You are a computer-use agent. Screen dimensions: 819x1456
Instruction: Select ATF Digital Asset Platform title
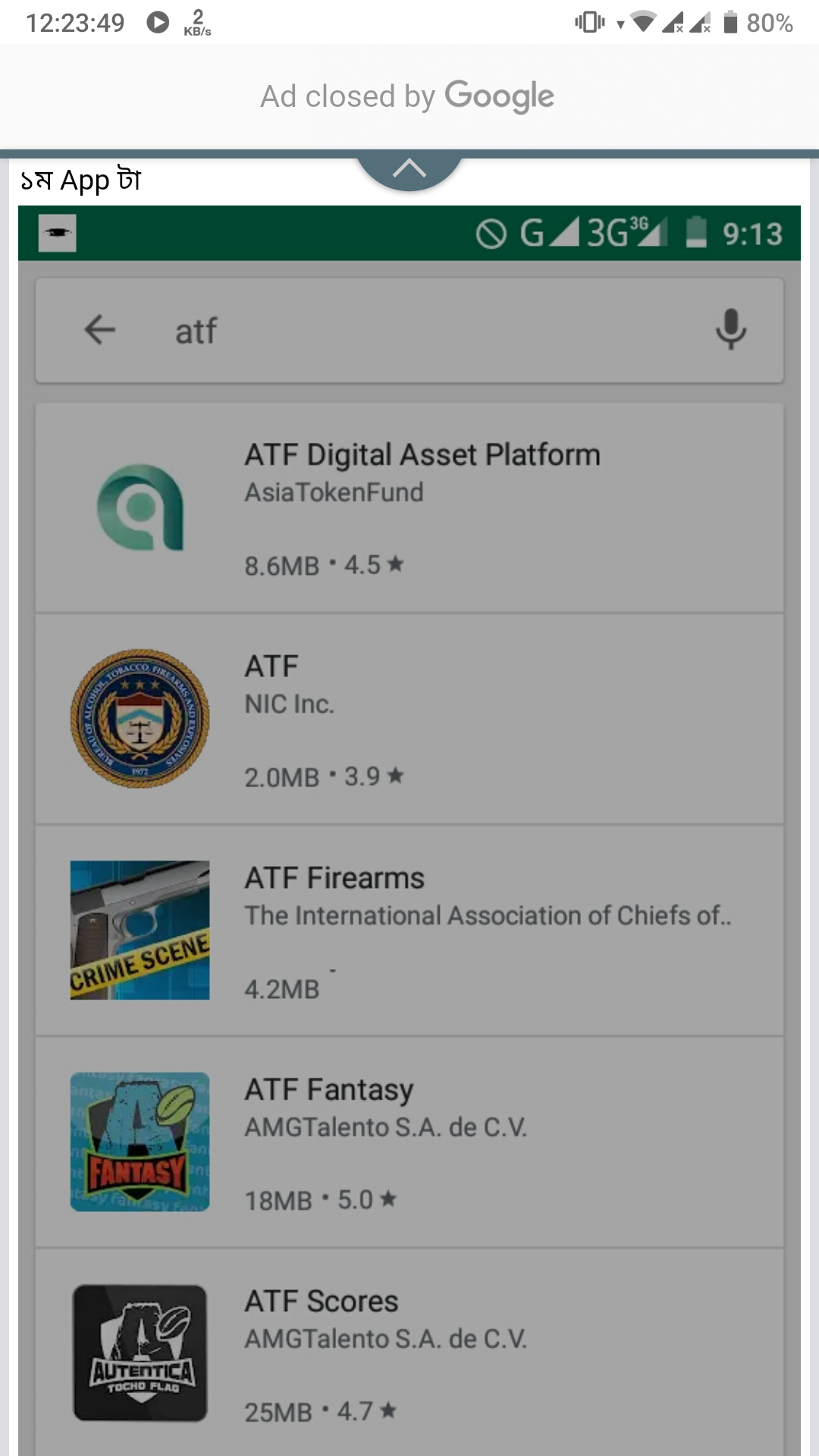(x=422, y=455)
